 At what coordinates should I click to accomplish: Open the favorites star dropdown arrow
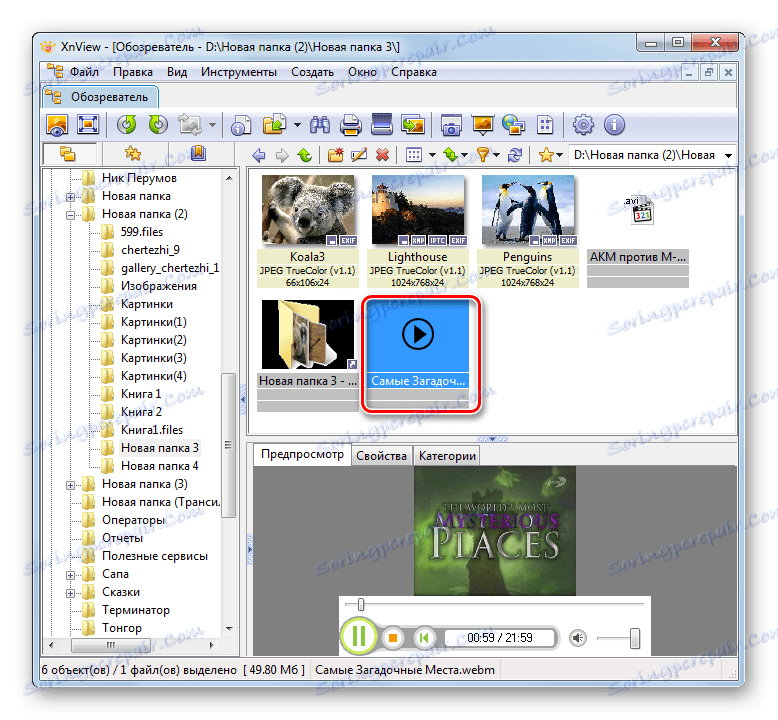559,155
